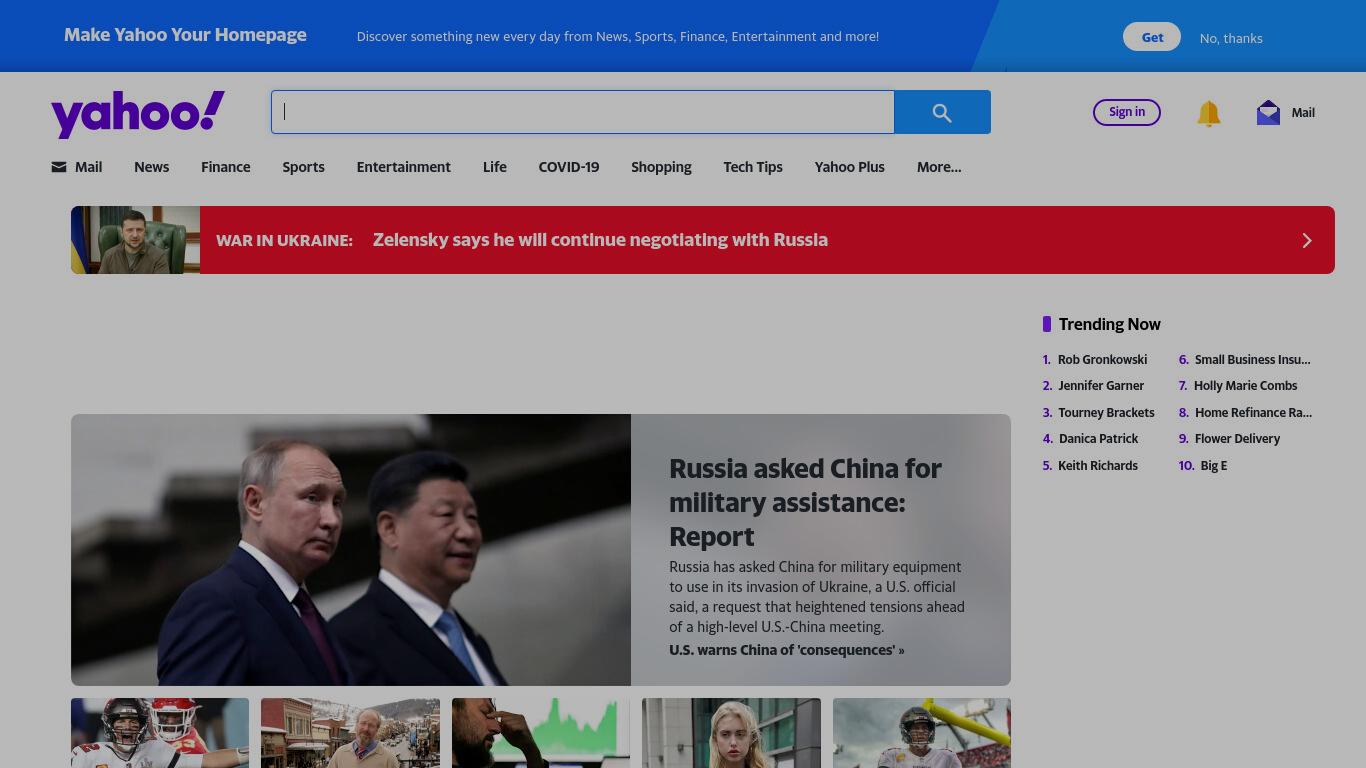Click Make Yahoo Your Homepage title
The width and height of the screenshot is (1366, 768).
(185, 35)
